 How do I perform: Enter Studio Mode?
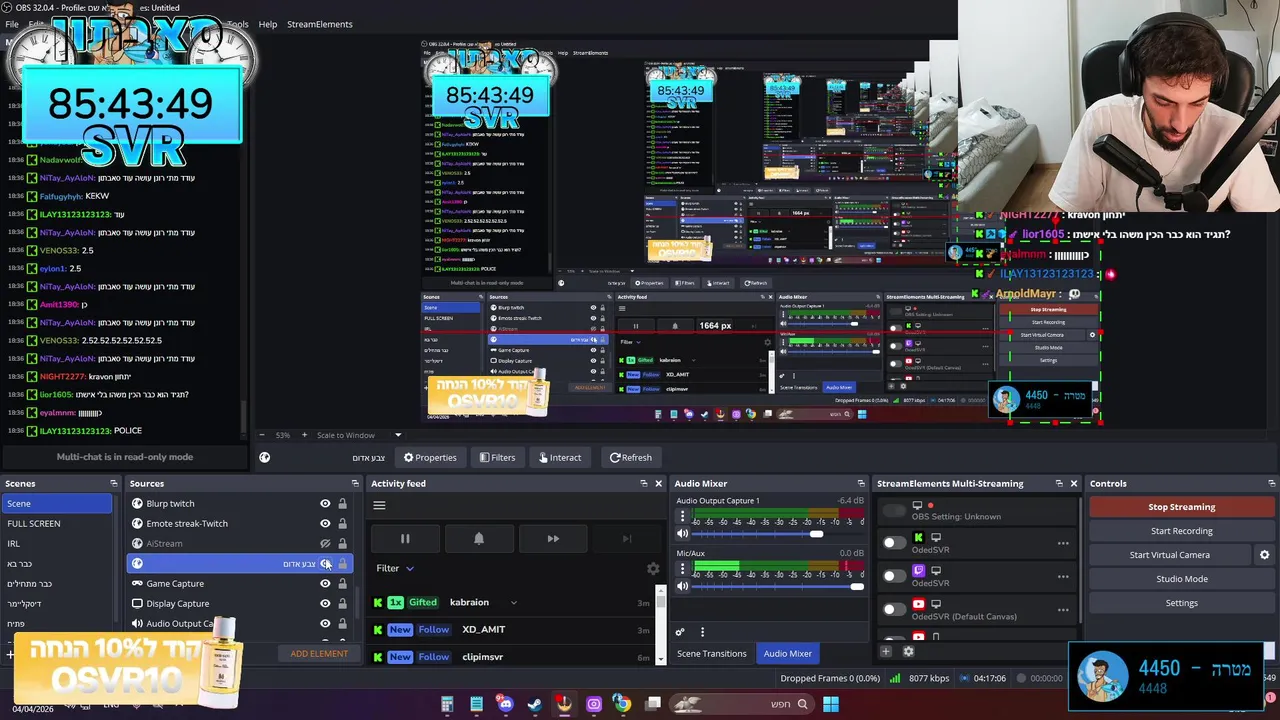pos(1181,579)
